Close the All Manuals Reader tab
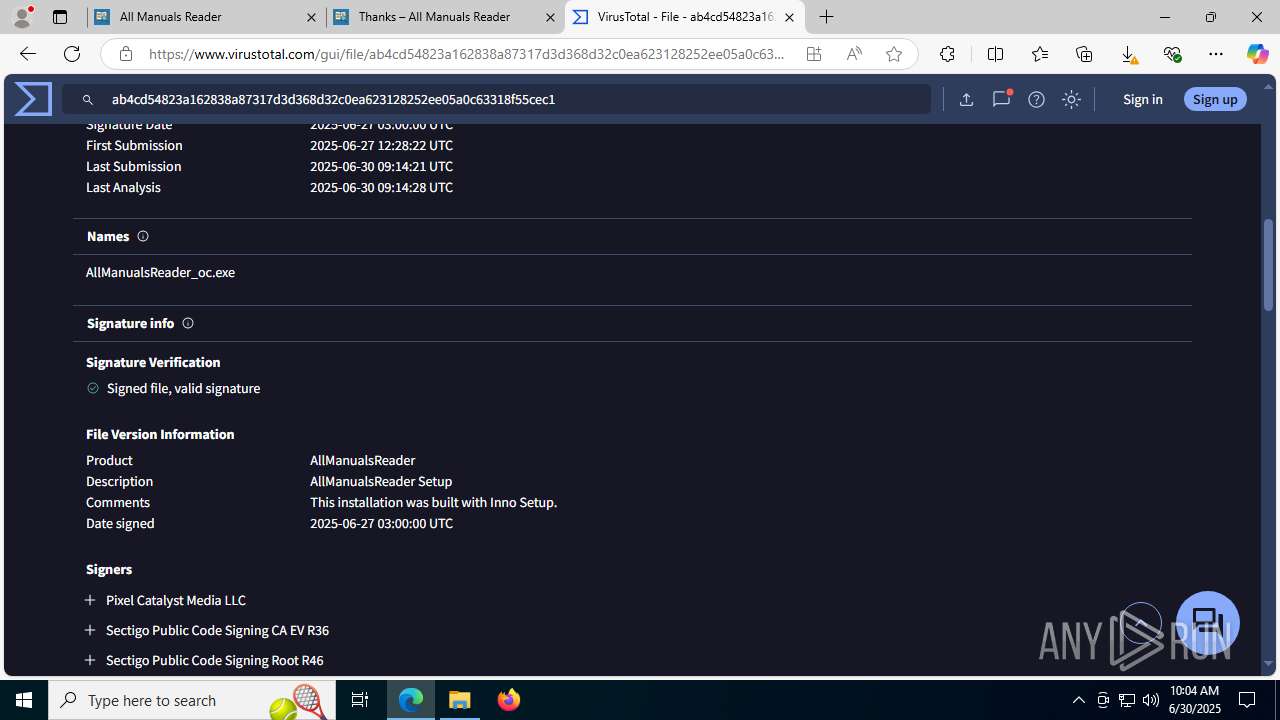The width and height of the screenshot is (1280, 720). point(311,17)
